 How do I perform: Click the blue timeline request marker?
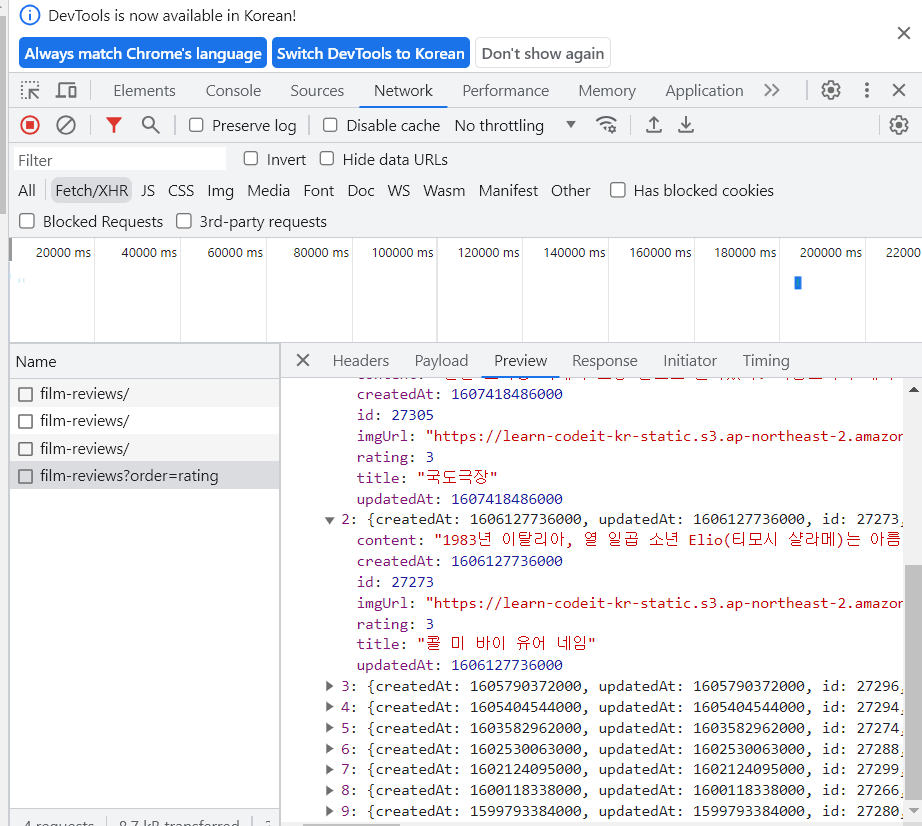pos(798,283)
